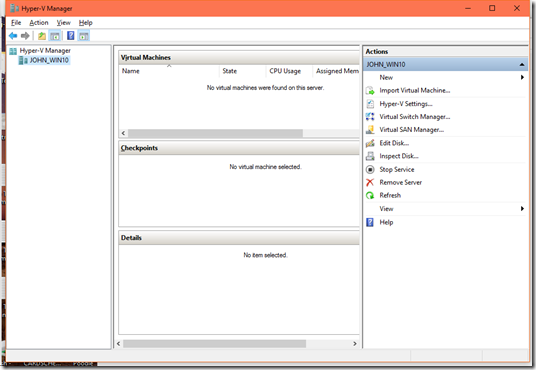The height and width of the screenshot is (370, 536).
Task: Click the Hyper-V Manager title bar icon
Action: (x=14, y=8)
